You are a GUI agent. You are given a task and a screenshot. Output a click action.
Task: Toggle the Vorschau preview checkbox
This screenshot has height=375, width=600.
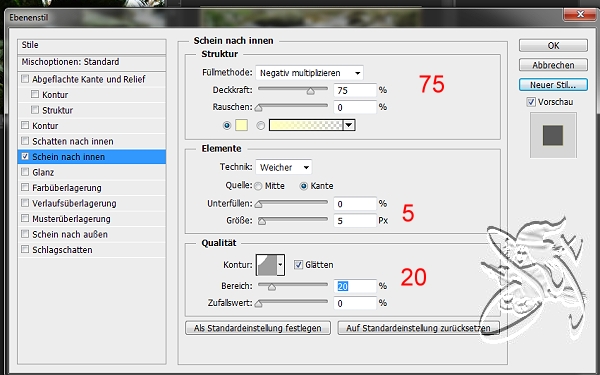tap(531, 102)
